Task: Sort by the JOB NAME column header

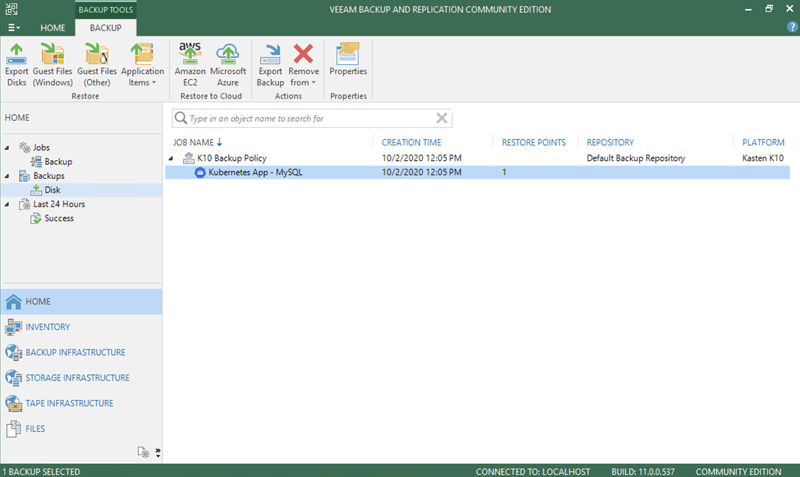Action: (193, 142)
